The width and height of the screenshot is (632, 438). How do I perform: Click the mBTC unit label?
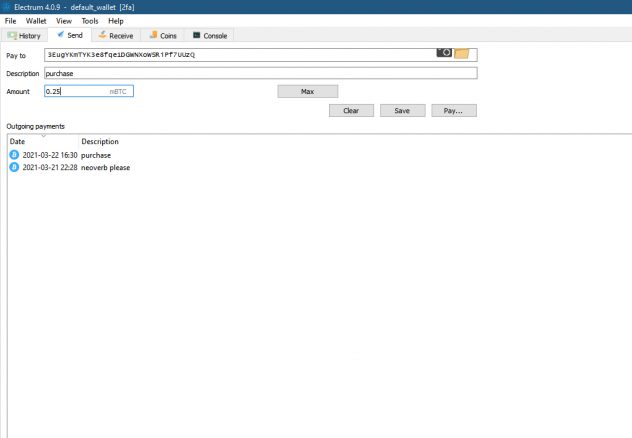(x=118, y=92)
